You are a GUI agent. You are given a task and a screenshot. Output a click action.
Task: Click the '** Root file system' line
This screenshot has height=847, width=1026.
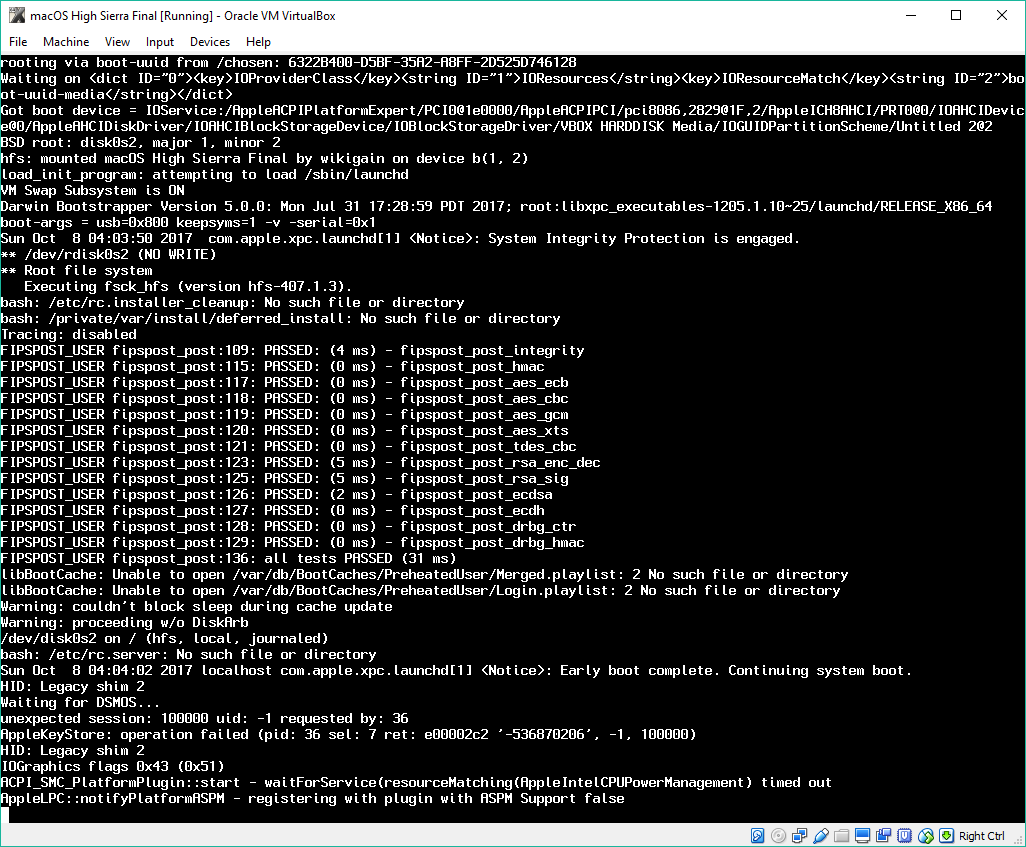(77, 270)
